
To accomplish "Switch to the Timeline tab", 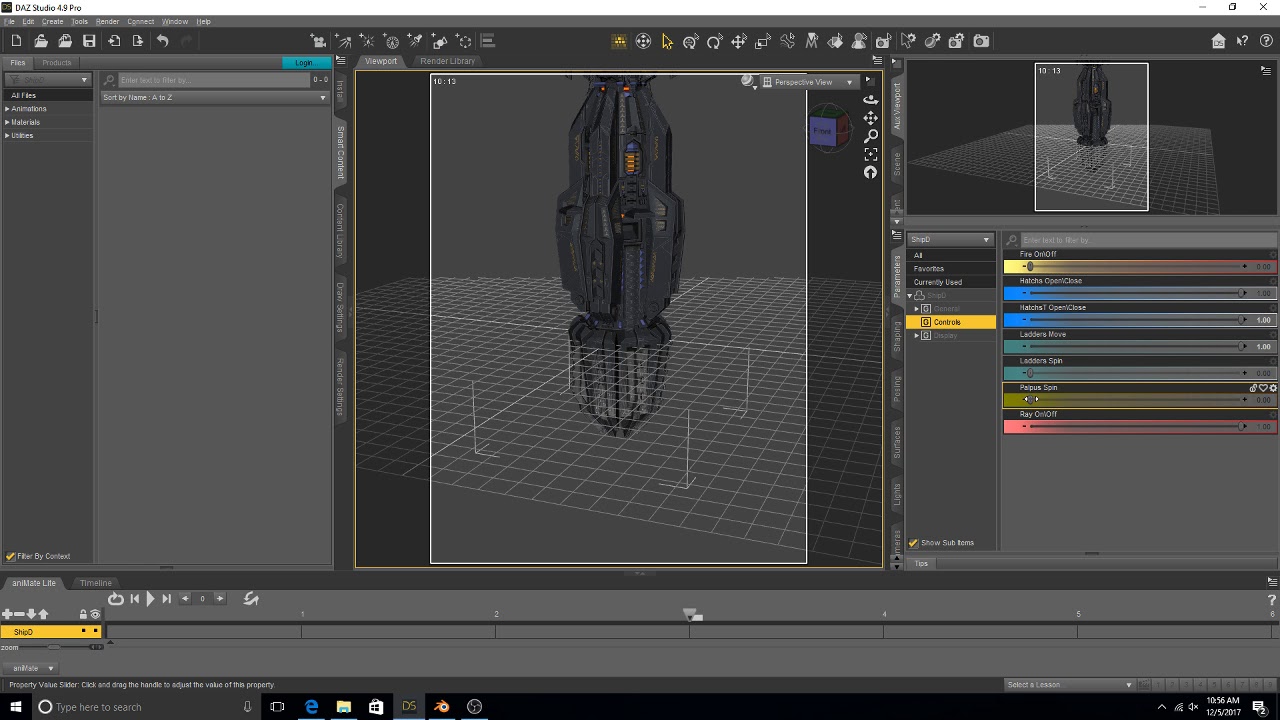I will [x=96, y=583].
